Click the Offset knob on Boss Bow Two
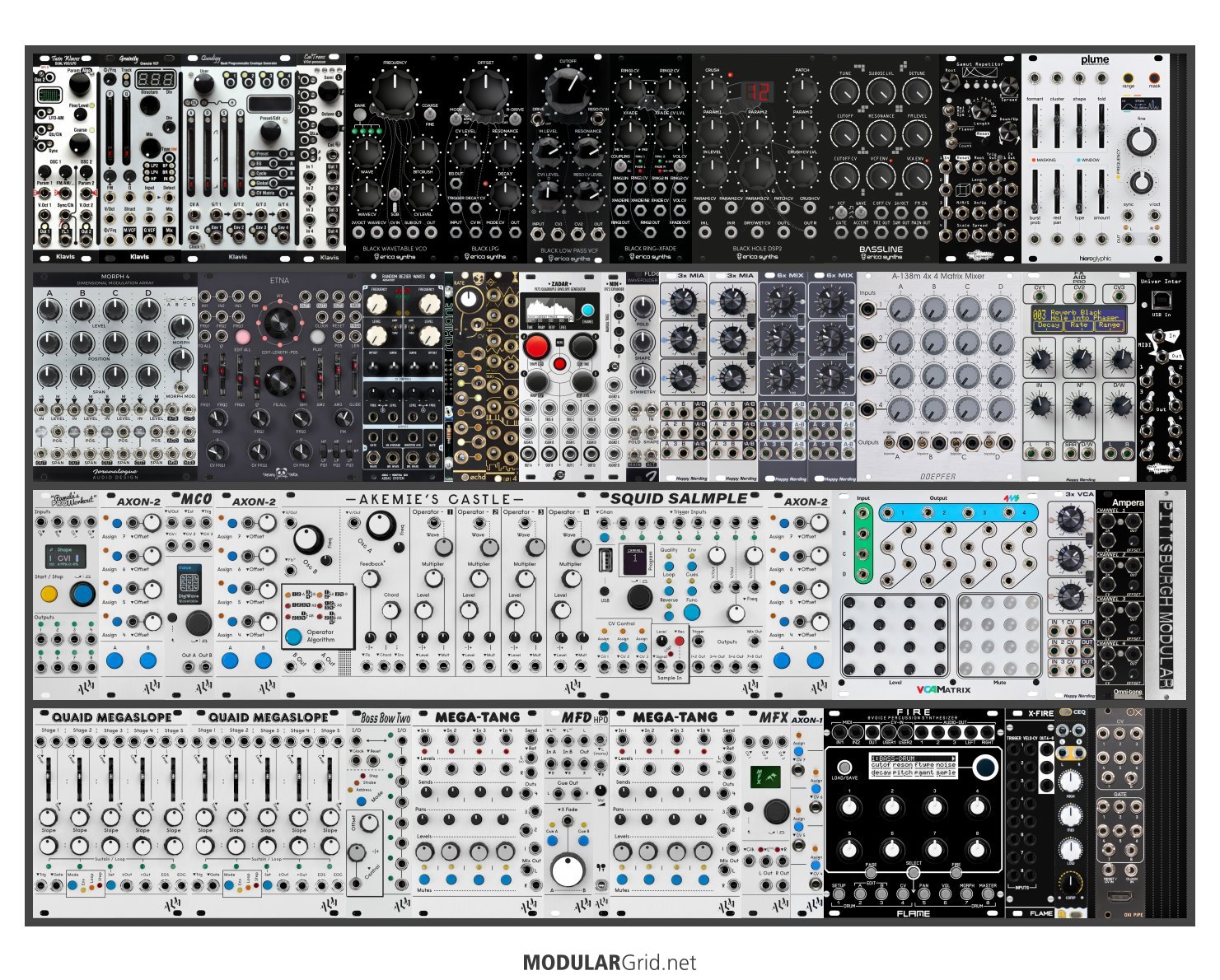The image size is (1220, 980). (371, 822)
